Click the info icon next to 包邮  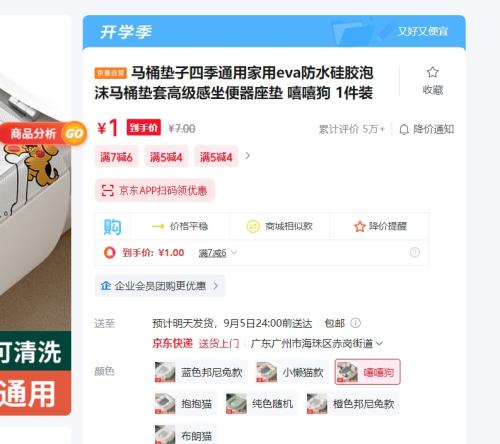tap(355, 323)
